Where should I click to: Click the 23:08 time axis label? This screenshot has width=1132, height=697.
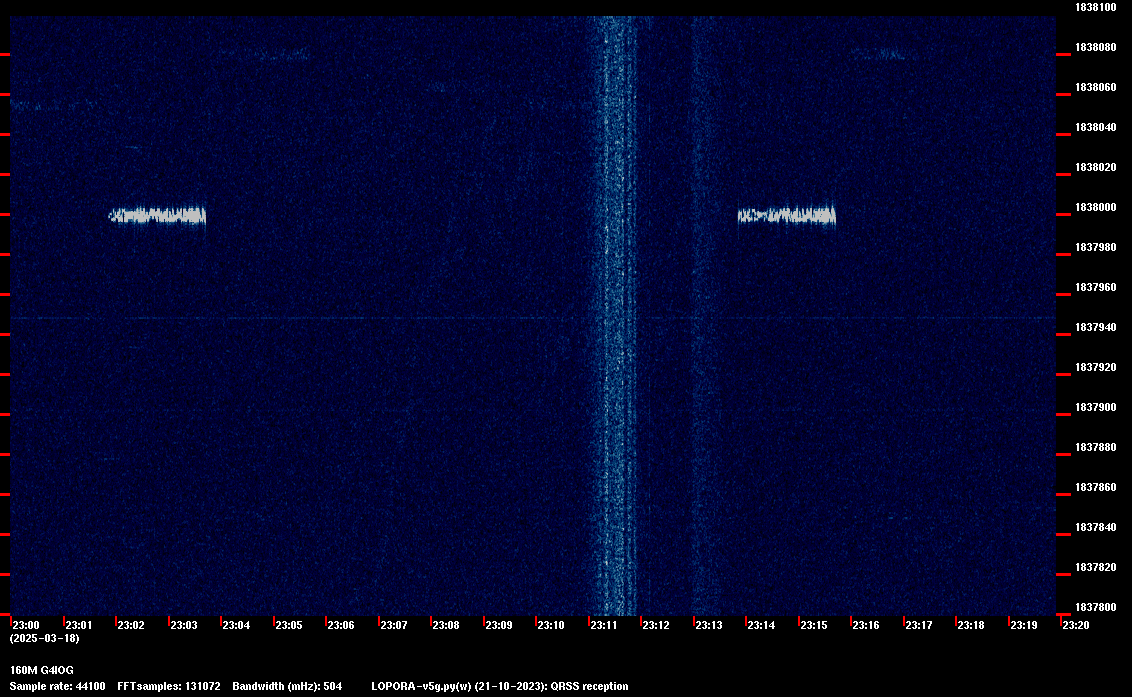pyautogui.click(x=445, y=625)
